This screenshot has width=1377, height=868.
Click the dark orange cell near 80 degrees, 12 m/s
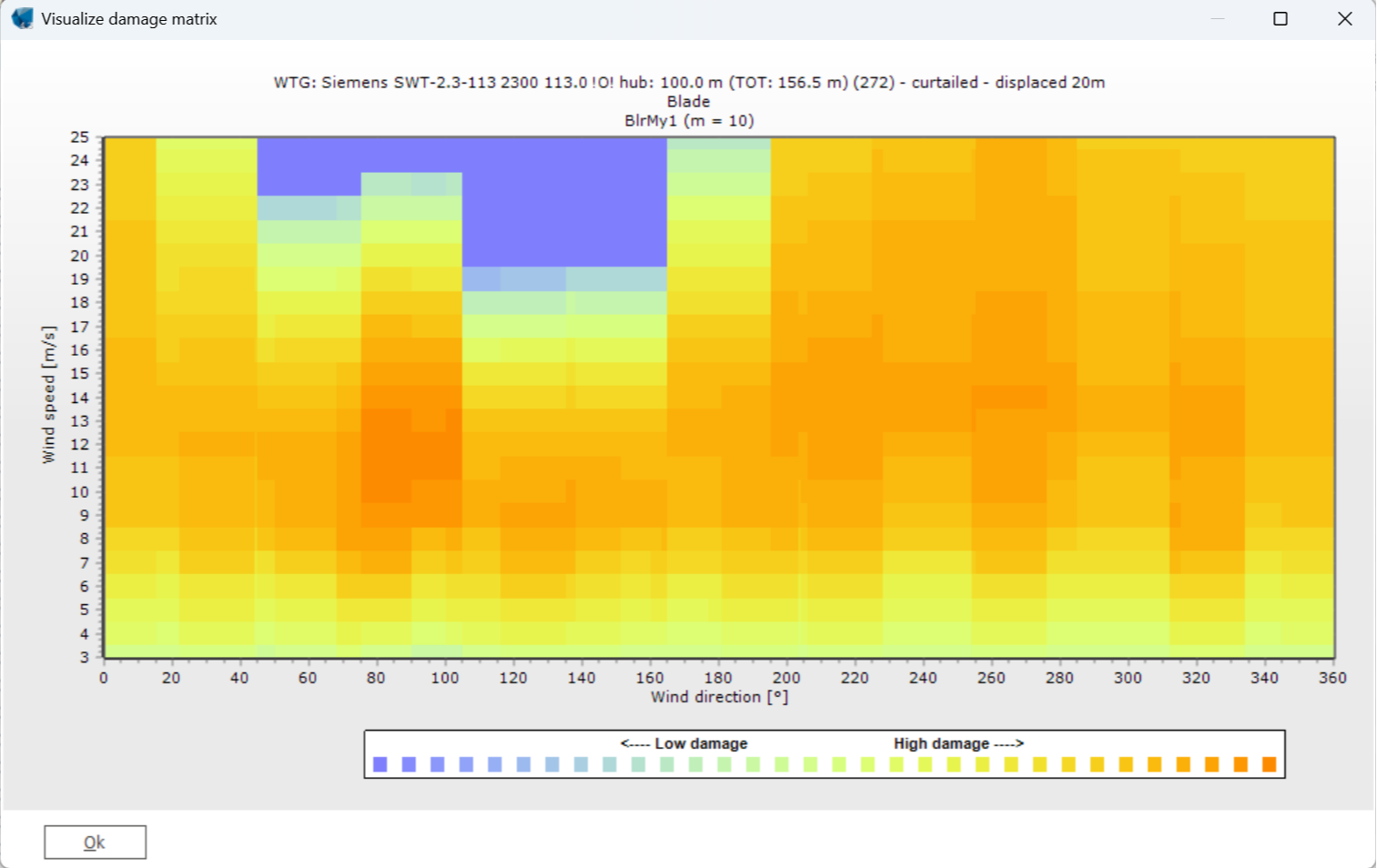[382, 443]
